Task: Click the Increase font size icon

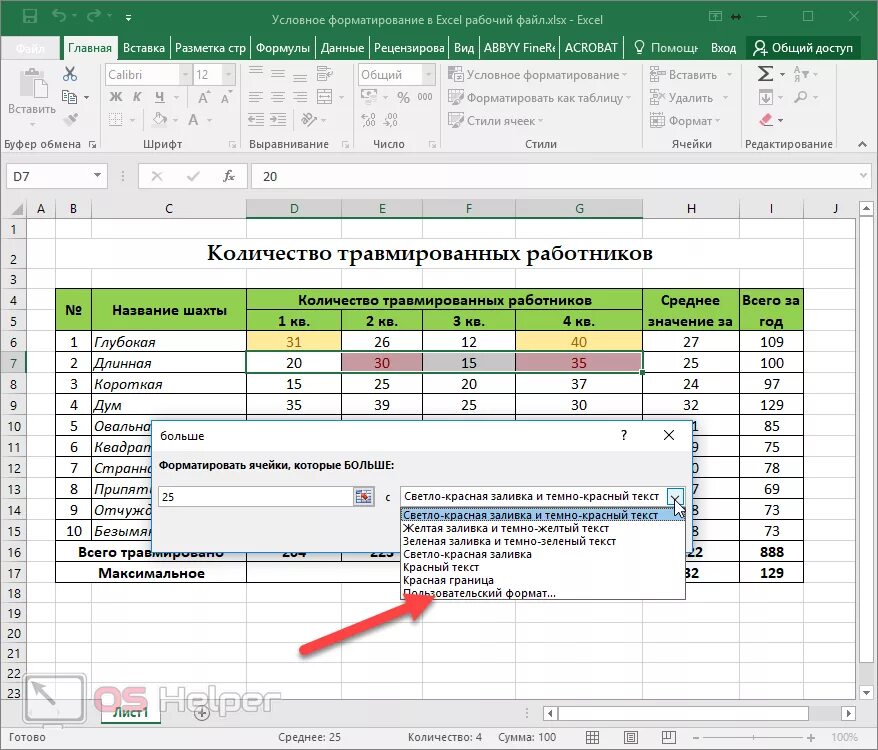Action: (x=204, y=97)
